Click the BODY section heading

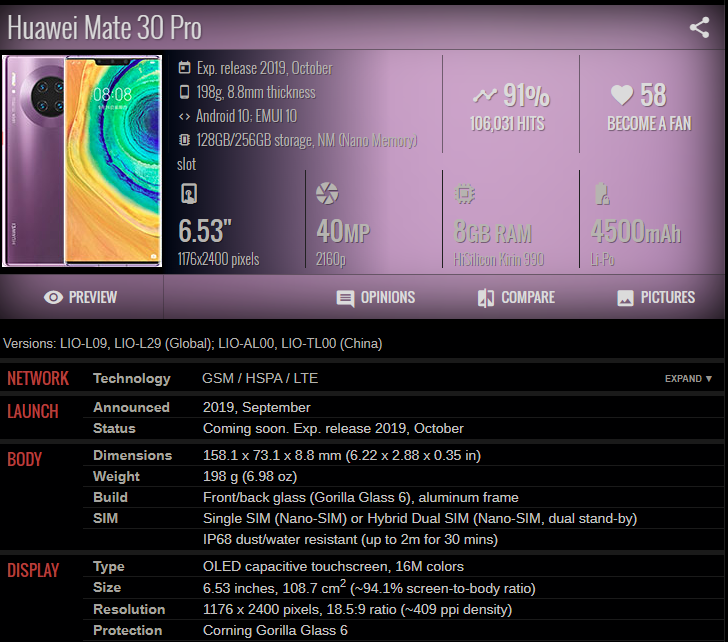click(x=25, y=459)
